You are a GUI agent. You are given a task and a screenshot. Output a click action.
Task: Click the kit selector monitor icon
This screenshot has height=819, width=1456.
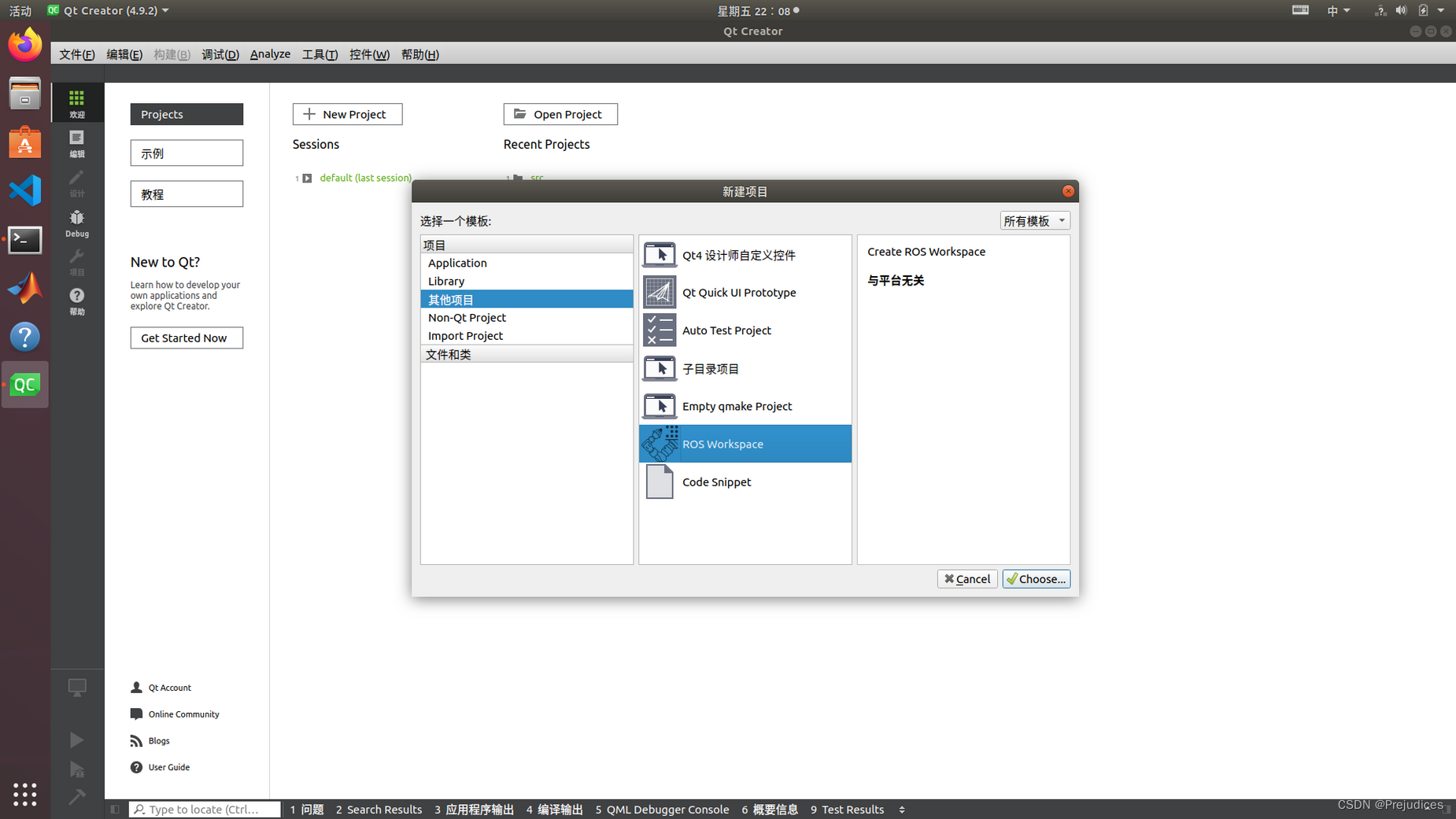[x=76, y=688]
